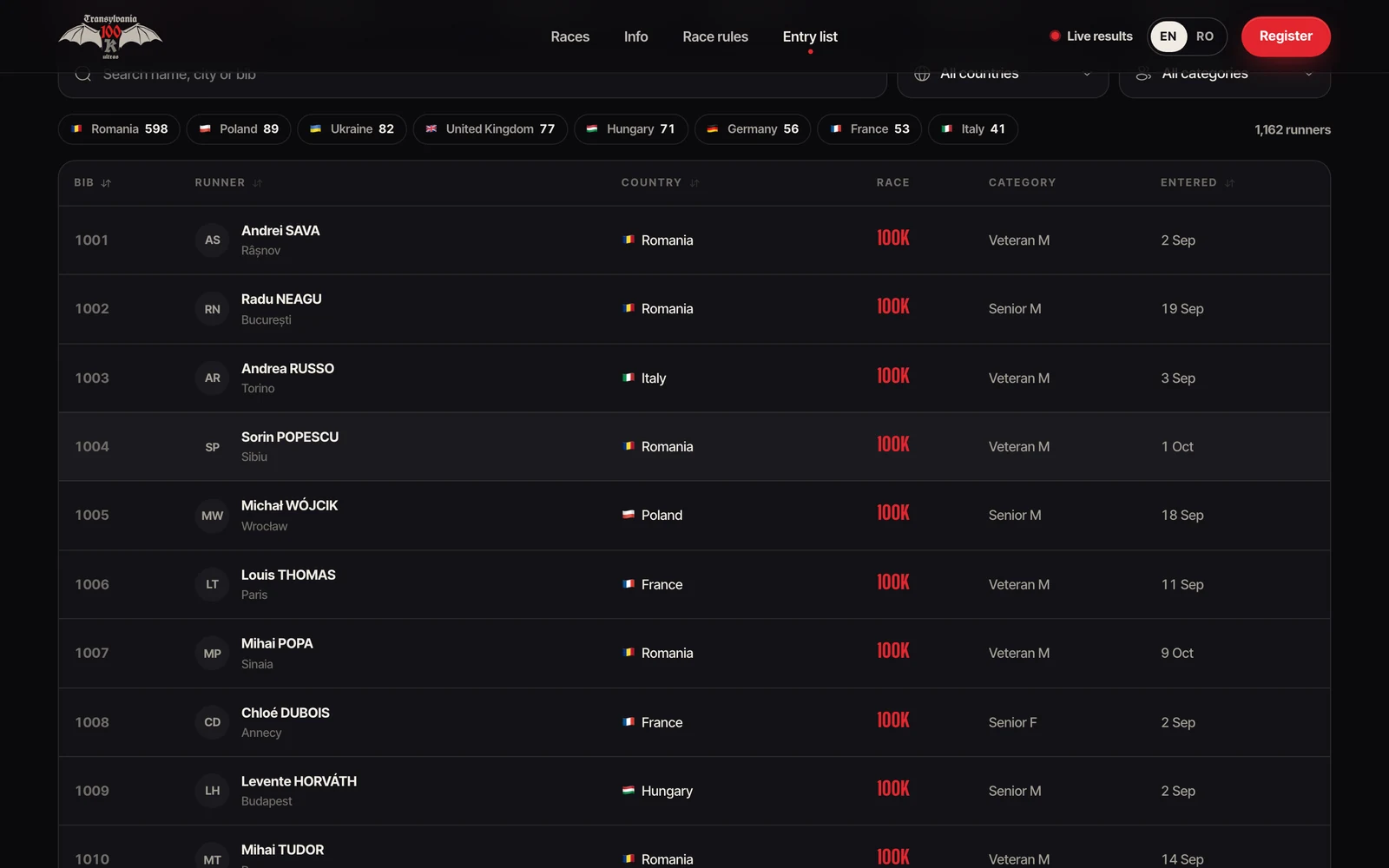Click the red Live results indicator
The image size is (1389, 868).
pyautogui.click(x=1055, y=36)
